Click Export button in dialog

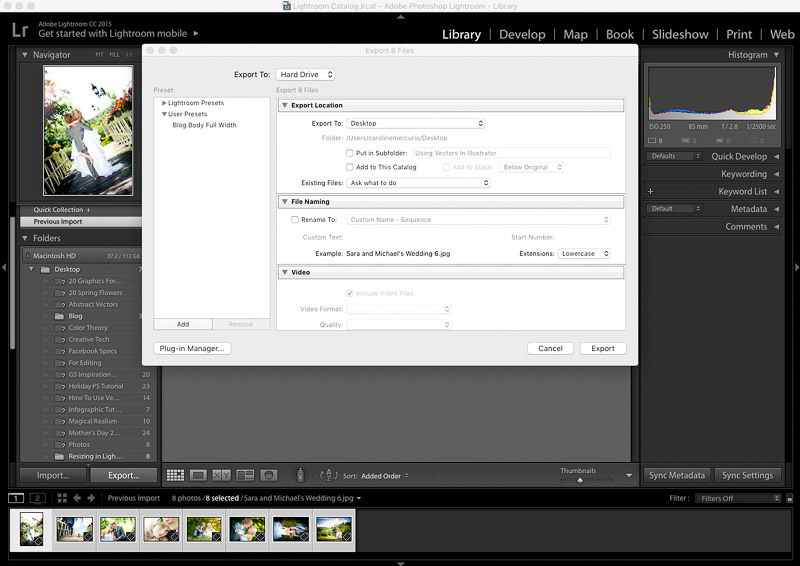pyautogui.click(x=603, y=349)
